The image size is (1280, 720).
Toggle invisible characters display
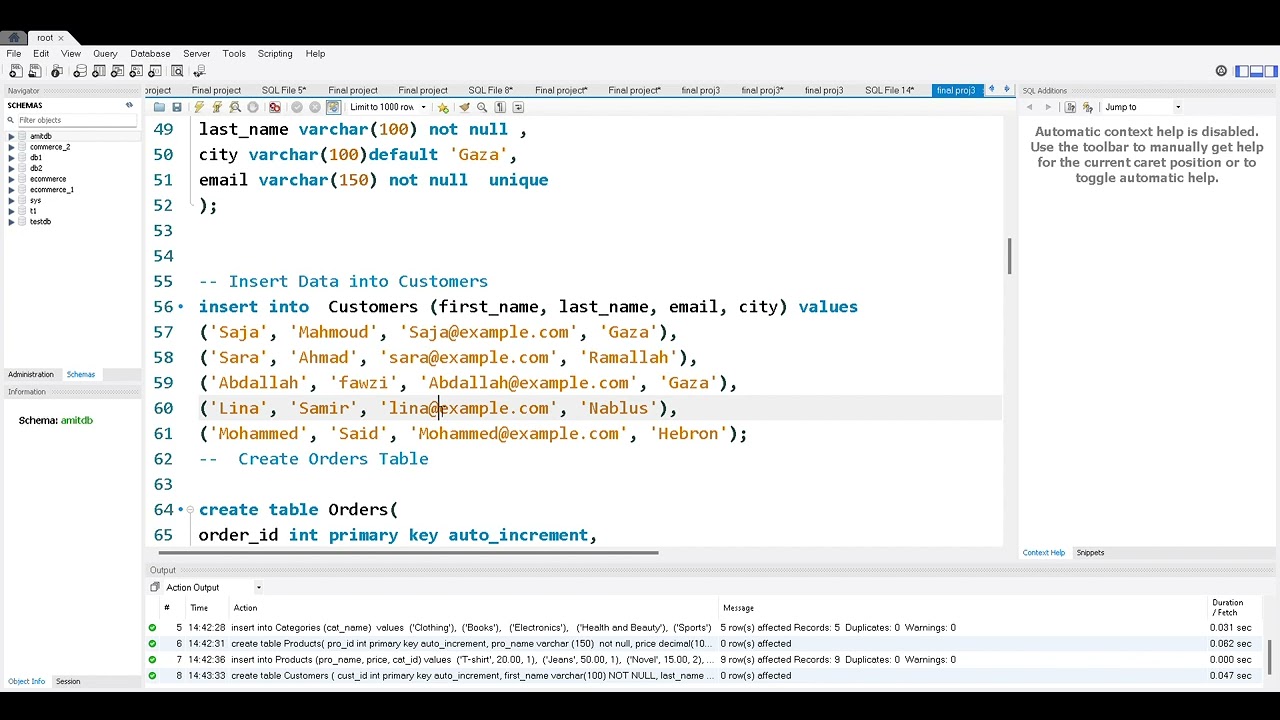click(500, 107)
